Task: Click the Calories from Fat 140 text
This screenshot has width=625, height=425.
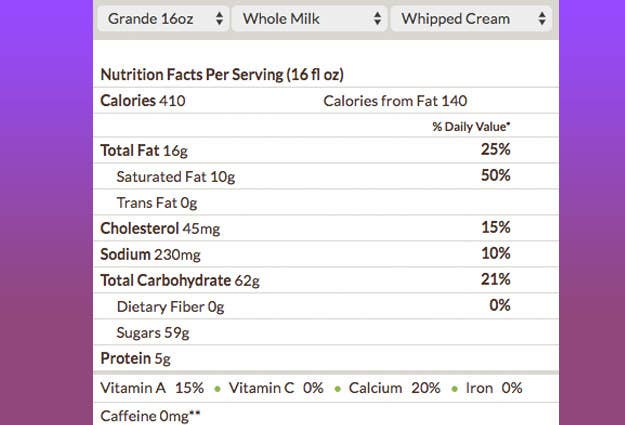Action: pos(395,101)
